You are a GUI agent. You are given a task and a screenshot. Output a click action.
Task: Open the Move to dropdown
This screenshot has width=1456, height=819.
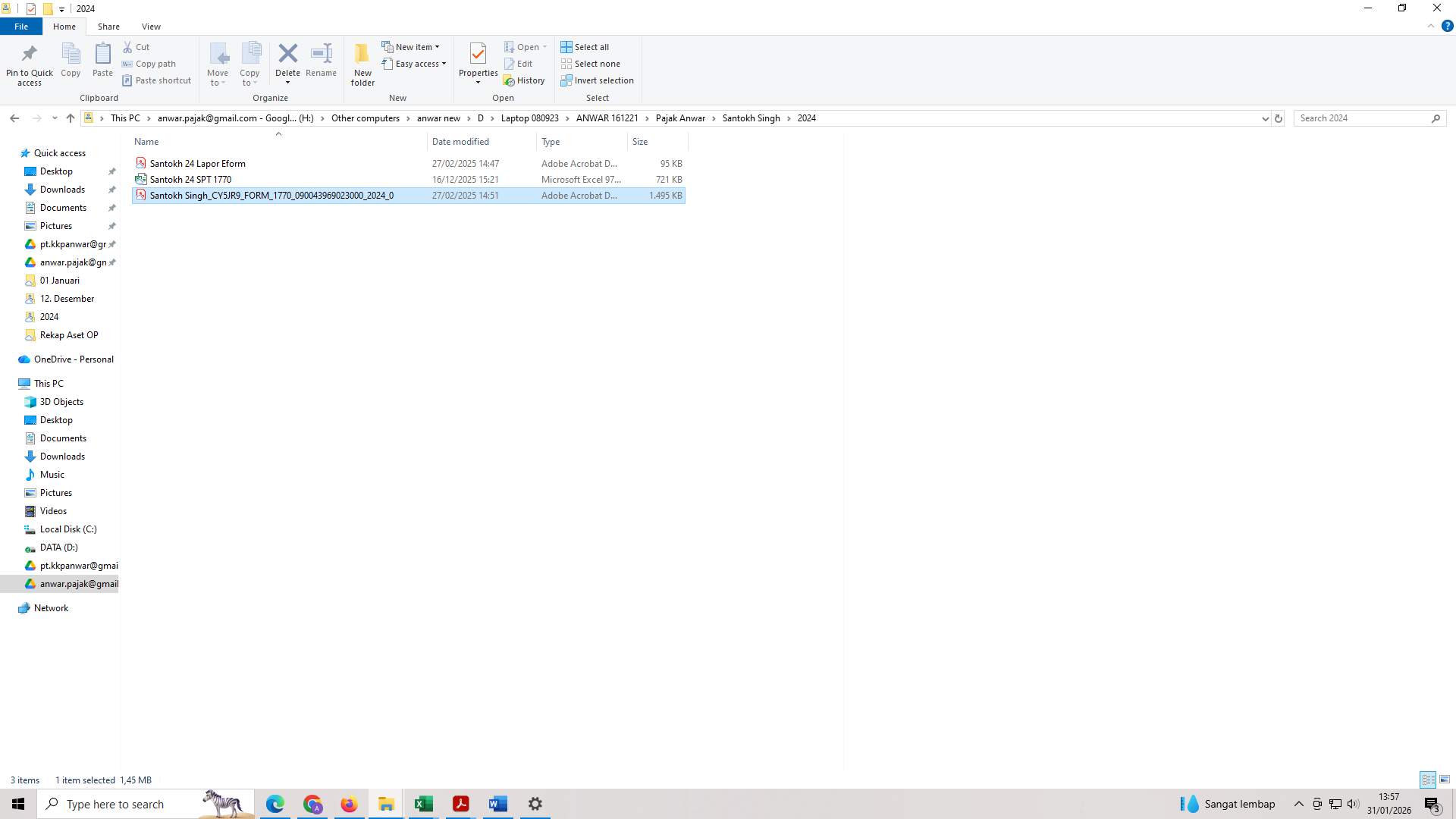point(218,64)
